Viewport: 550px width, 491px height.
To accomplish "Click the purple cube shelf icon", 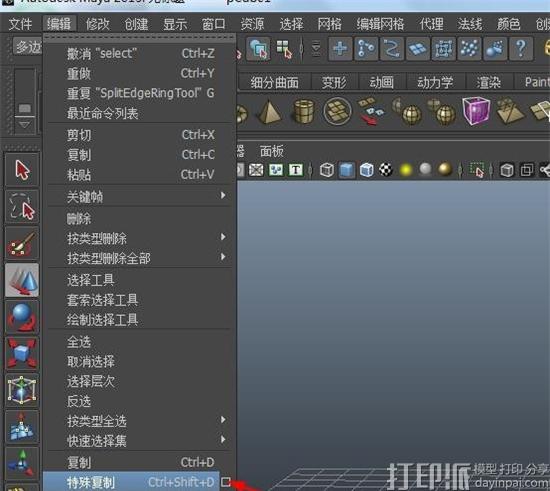I will [476, 111].
